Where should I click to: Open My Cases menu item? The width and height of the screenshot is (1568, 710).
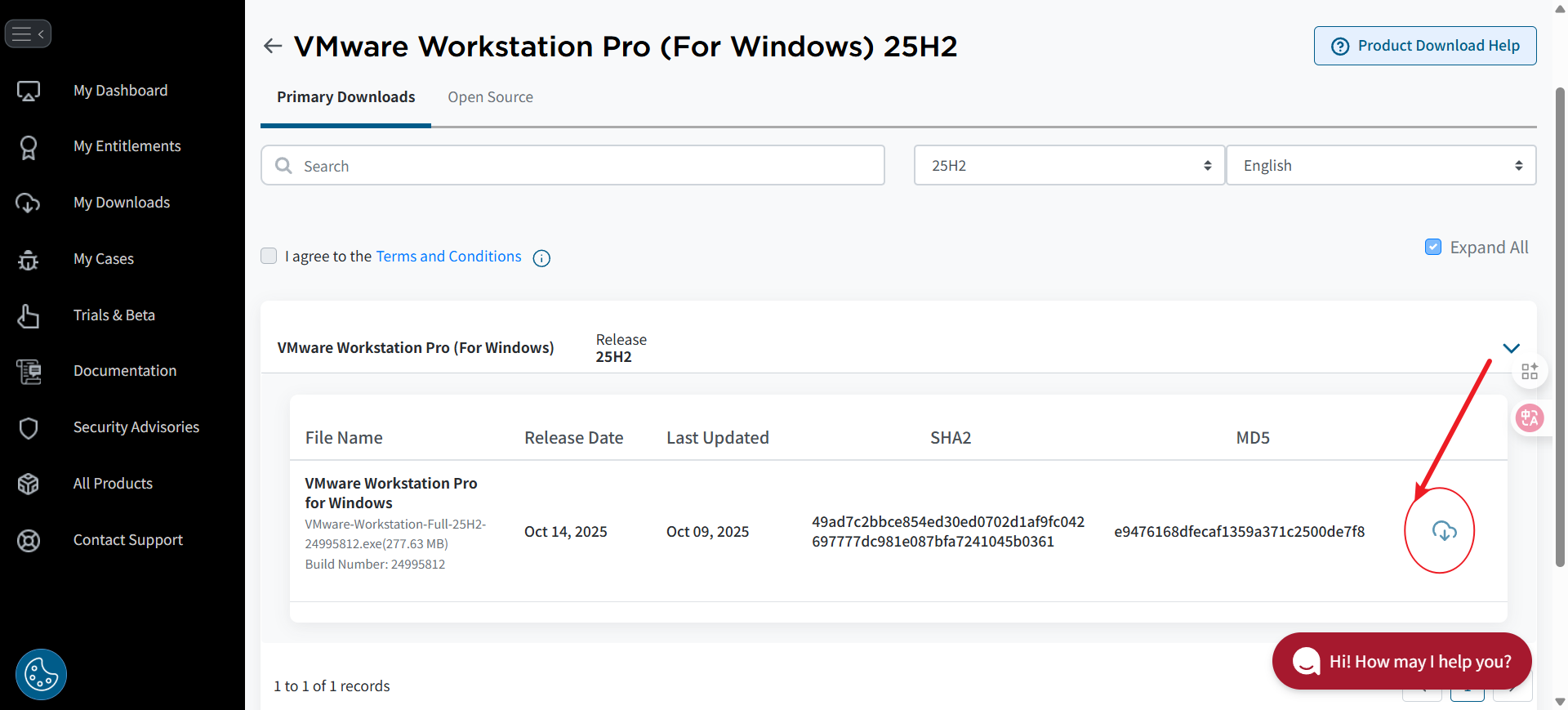click(x=103, y=259)
